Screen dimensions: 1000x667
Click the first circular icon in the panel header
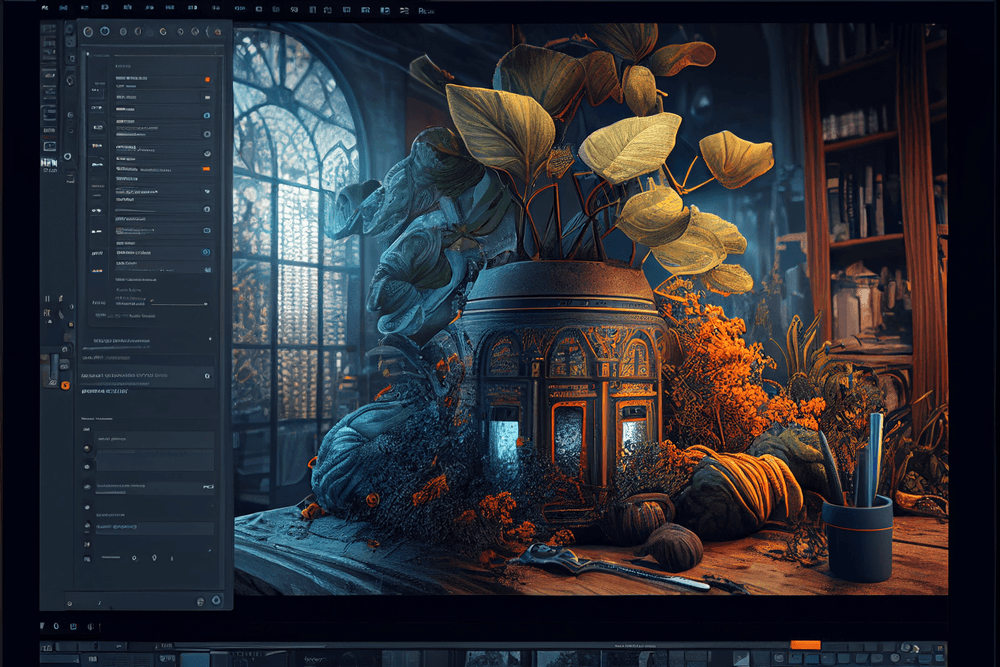(89, 32)
